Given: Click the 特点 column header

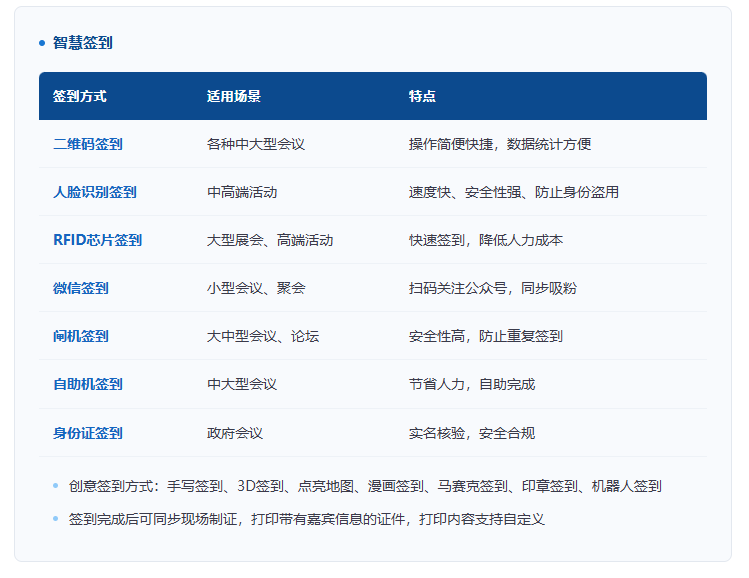Looking at the screenshot, I should [x=422, y=96].
